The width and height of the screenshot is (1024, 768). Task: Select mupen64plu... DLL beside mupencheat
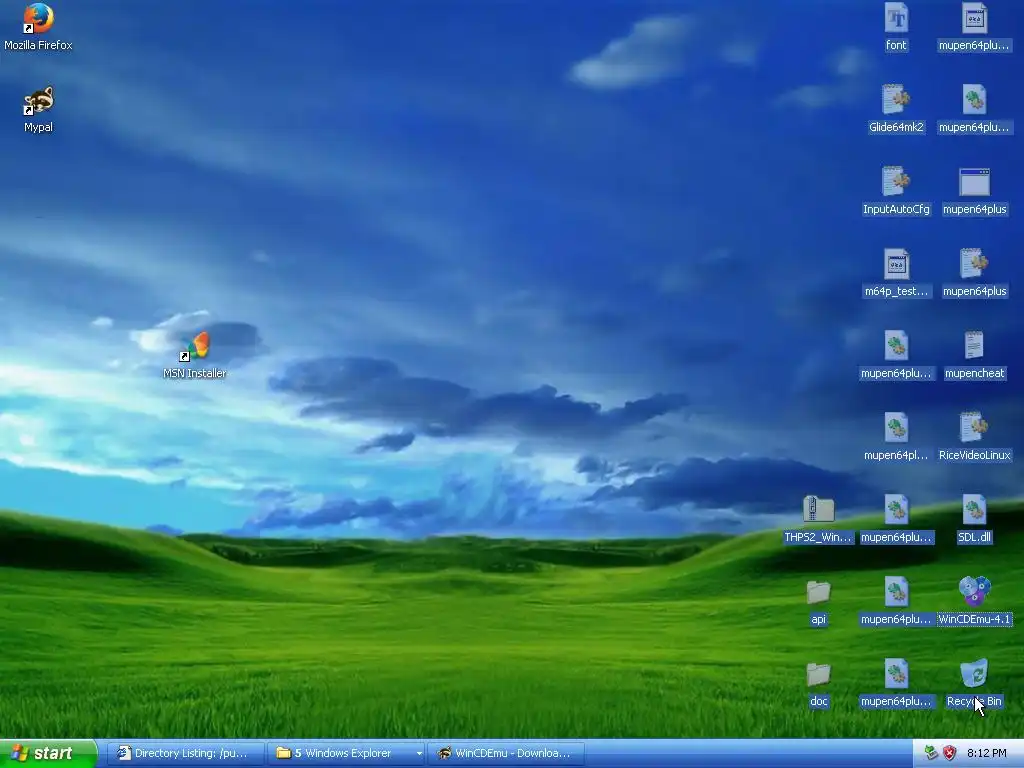pyautogui.click(x=896, y=355)
